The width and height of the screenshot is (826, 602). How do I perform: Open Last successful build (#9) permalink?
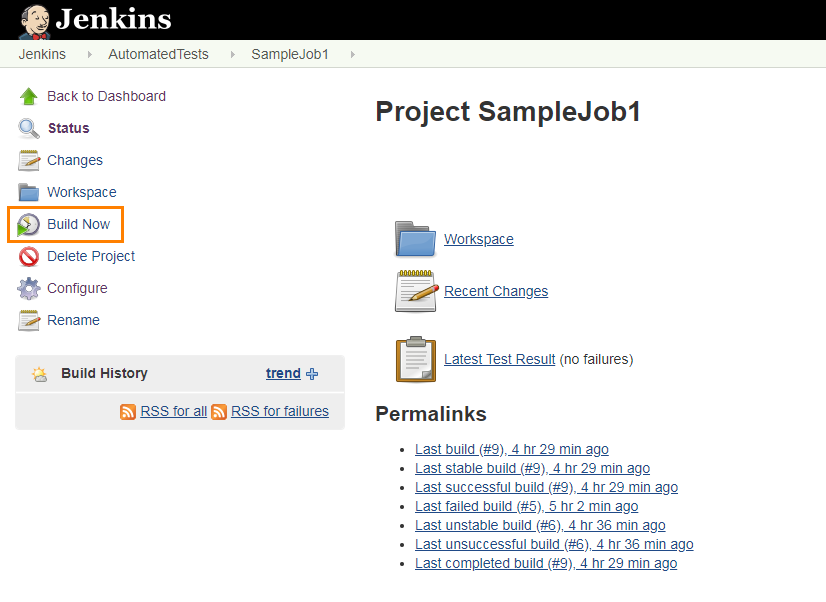(546, 487)
